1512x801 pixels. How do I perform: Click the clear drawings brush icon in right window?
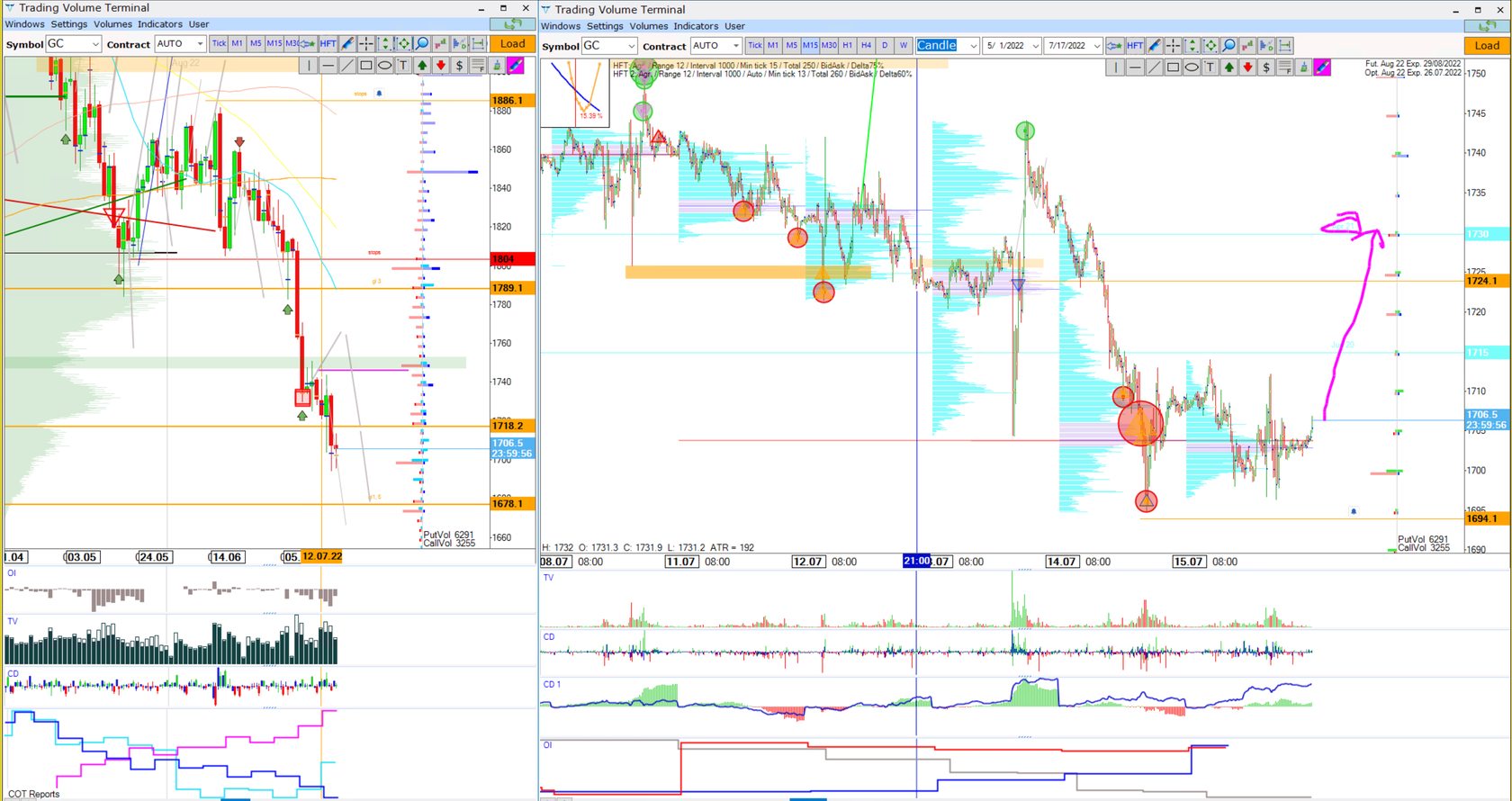[x=1304, y=67]
